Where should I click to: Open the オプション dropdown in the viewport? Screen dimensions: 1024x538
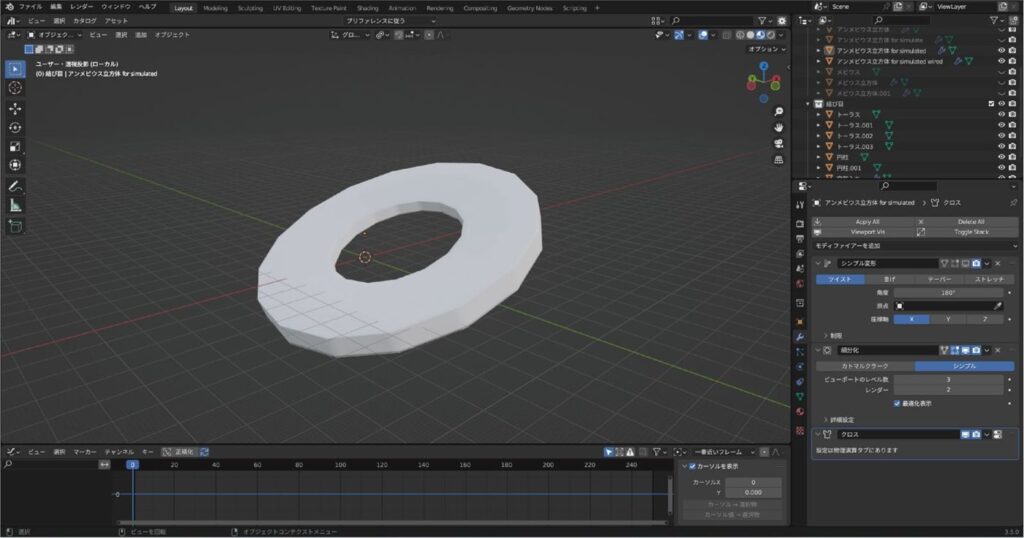coord(767,49)
